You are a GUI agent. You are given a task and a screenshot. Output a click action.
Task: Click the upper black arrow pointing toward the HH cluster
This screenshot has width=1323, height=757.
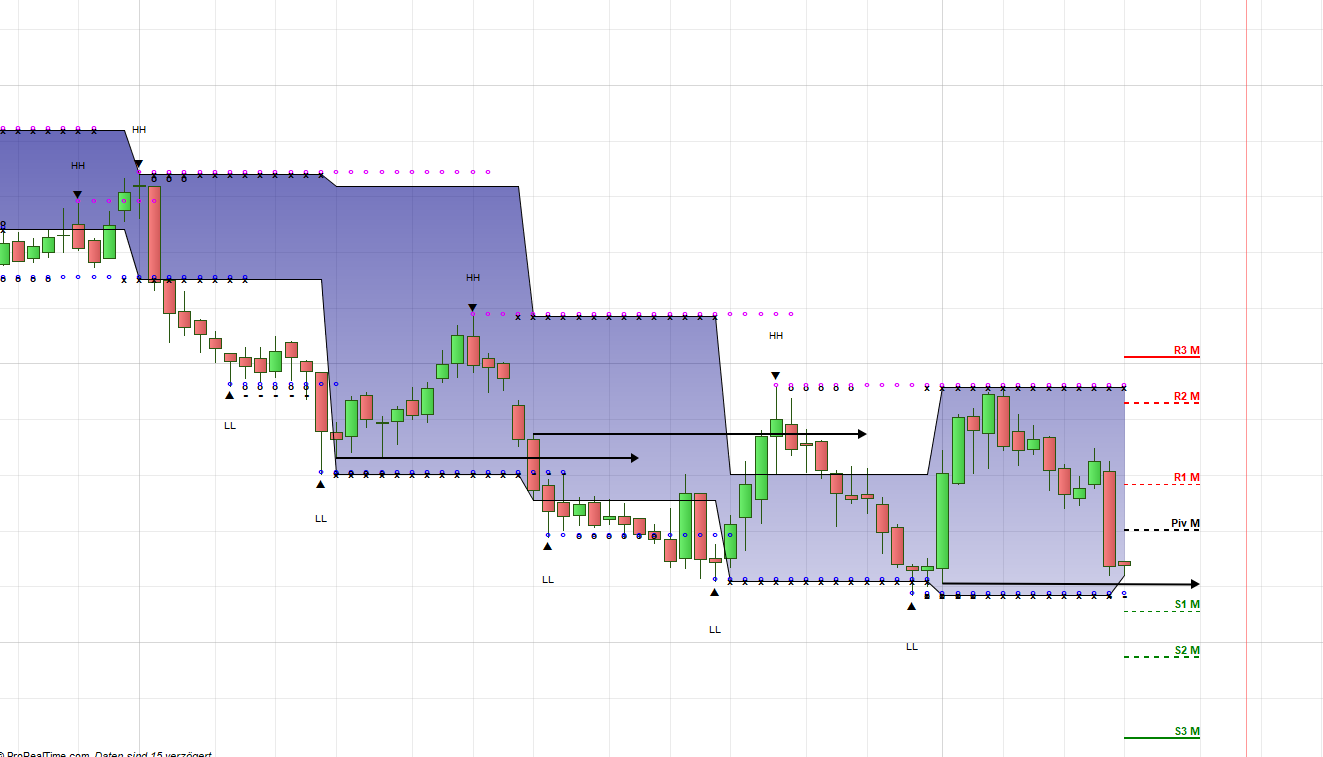click(x=700, y=433)
